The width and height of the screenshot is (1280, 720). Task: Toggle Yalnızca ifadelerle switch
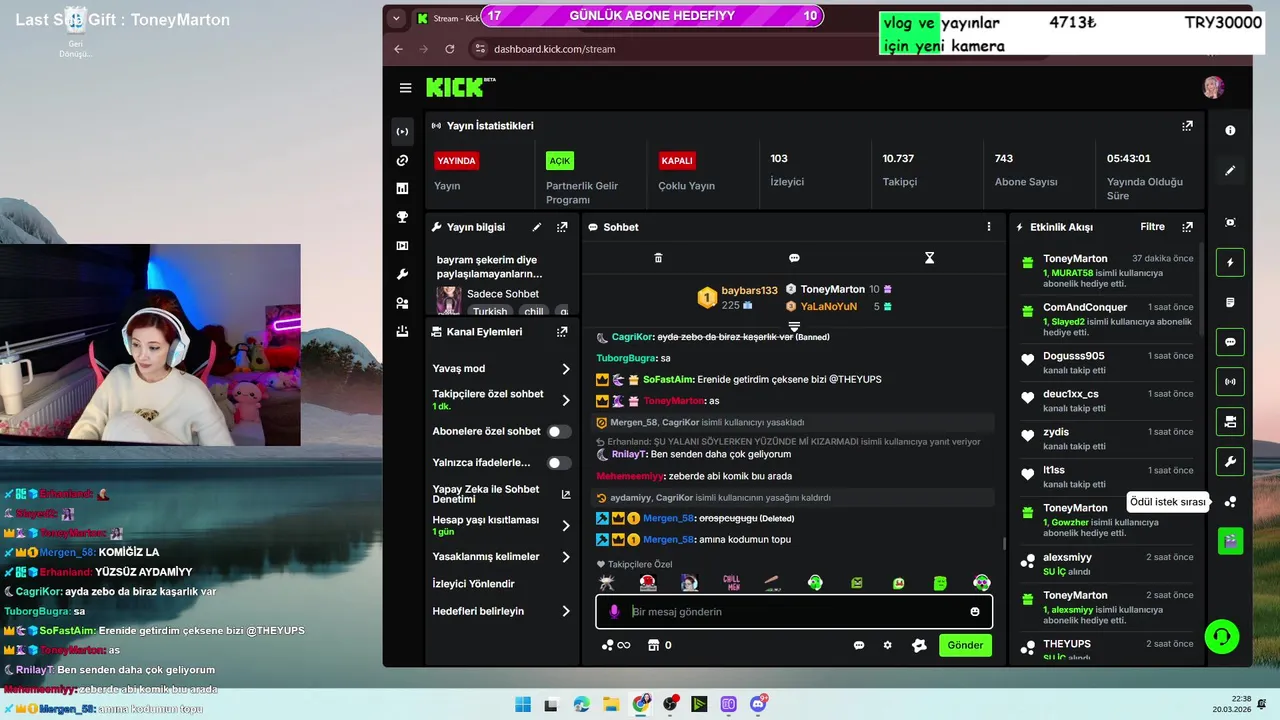[559, 463]
